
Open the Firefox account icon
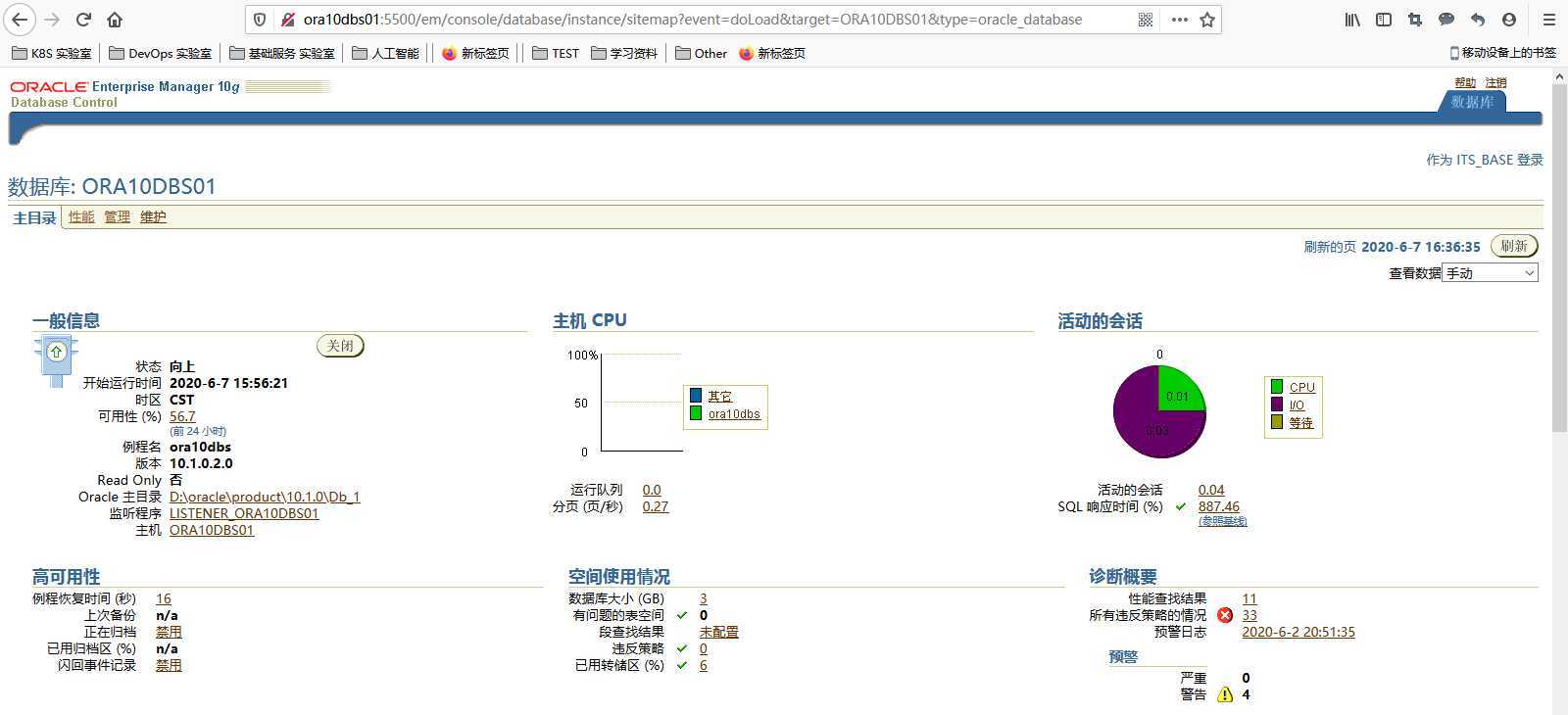click(1509, 20)
